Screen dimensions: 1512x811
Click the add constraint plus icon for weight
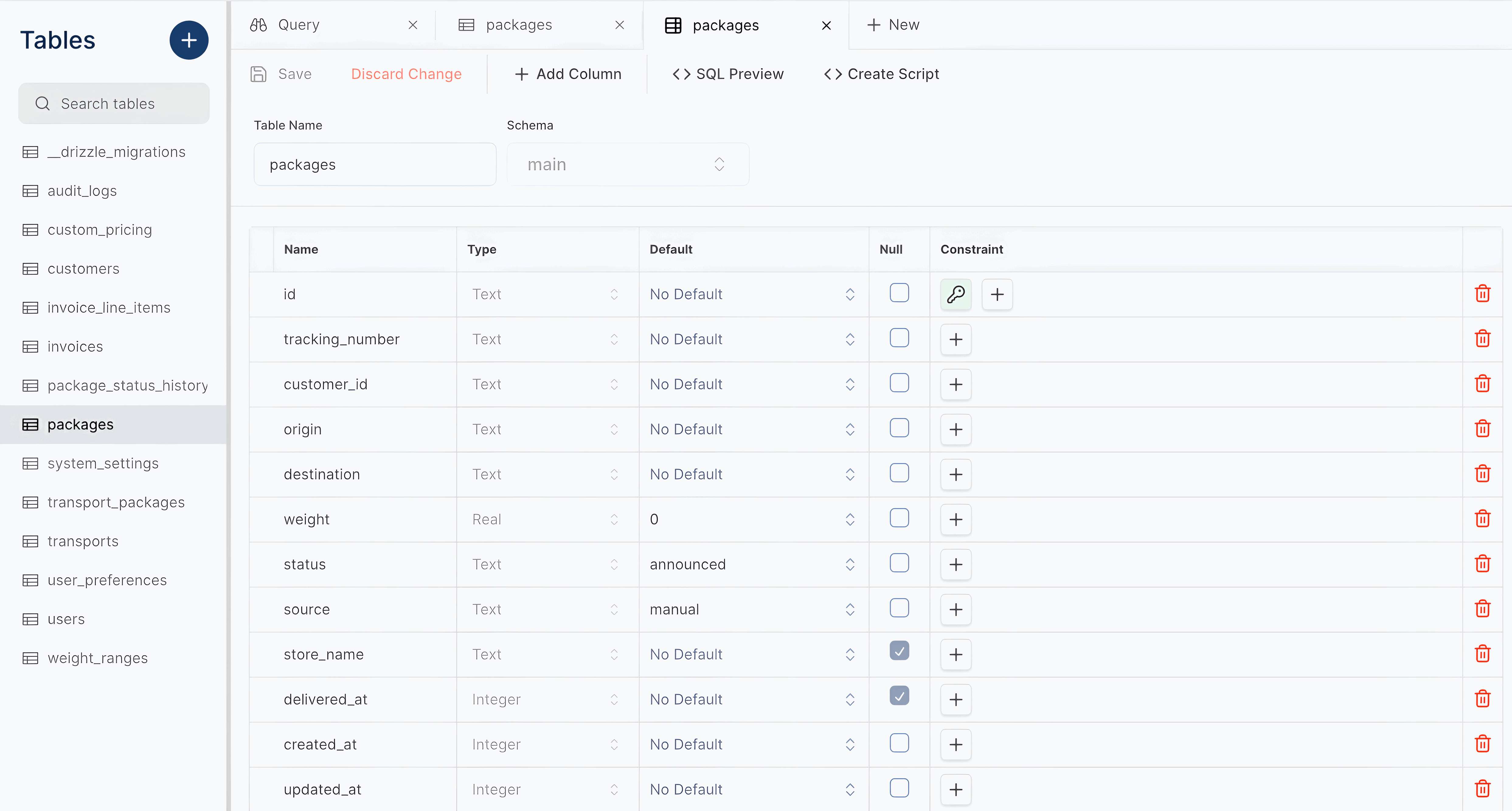point(955,520)
